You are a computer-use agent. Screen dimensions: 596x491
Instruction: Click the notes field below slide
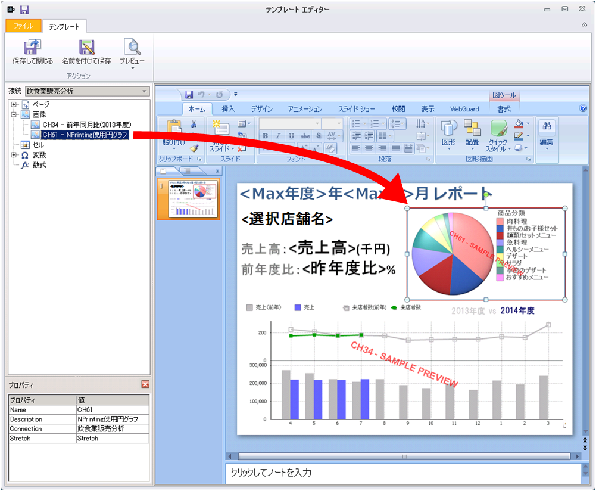pos(404,473)
